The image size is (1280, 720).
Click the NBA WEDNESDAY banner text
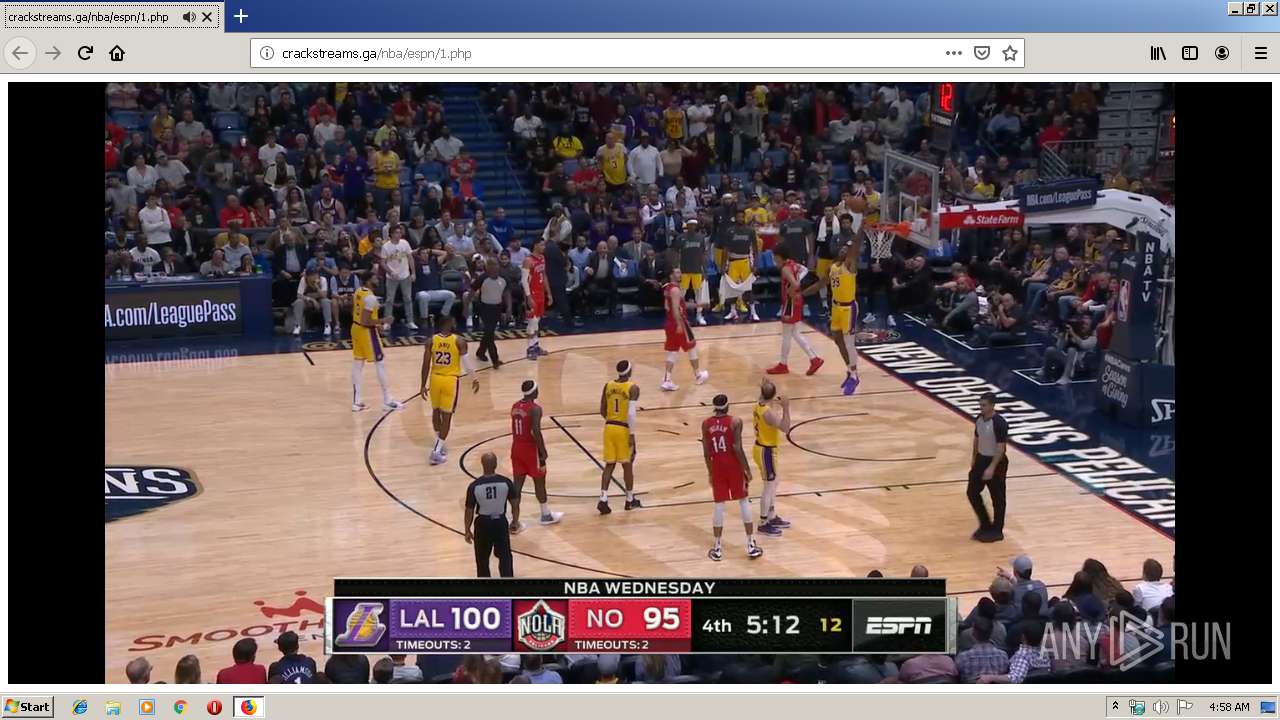point(640,588)
